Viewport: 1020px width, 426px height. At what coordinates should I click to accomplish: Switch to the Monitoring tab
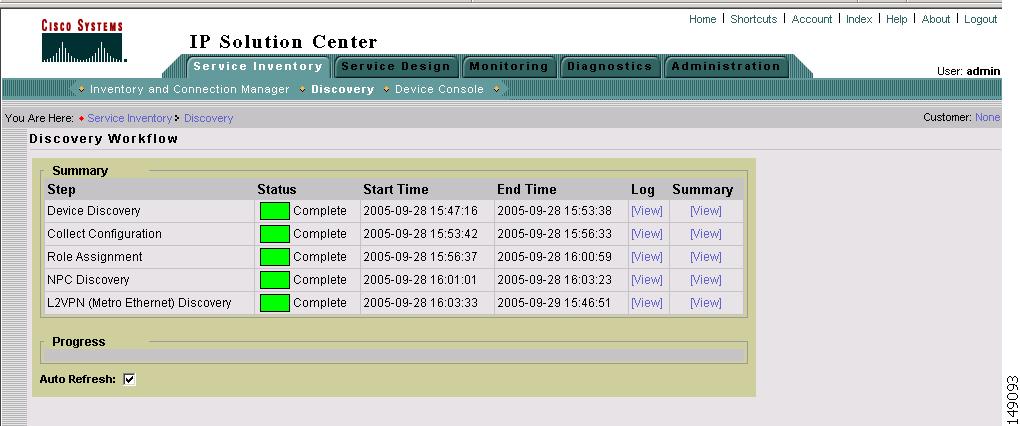point(509,66)
